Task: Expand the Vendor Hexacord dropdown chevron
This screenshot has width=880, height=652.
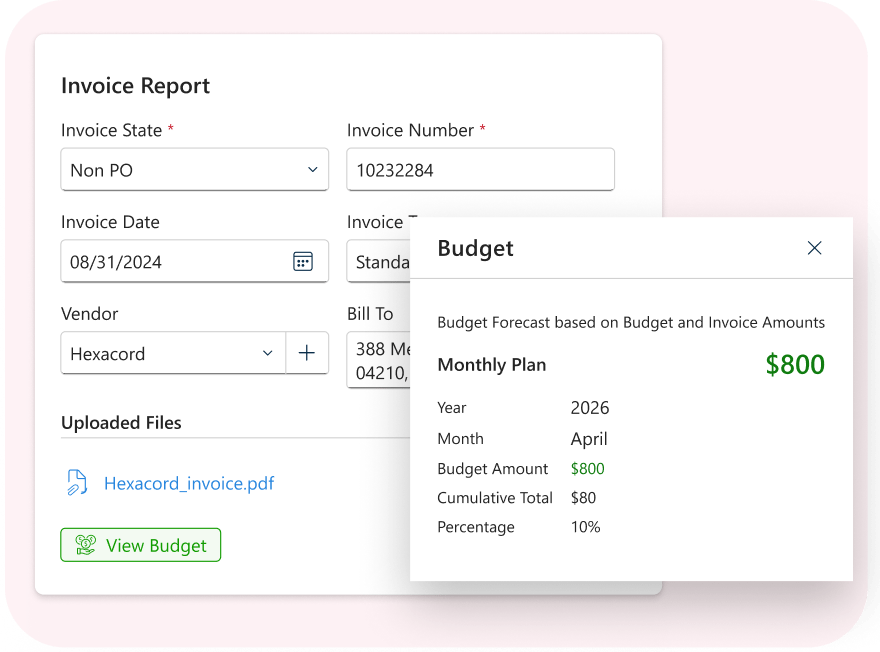Action: [x=267, y=353]
